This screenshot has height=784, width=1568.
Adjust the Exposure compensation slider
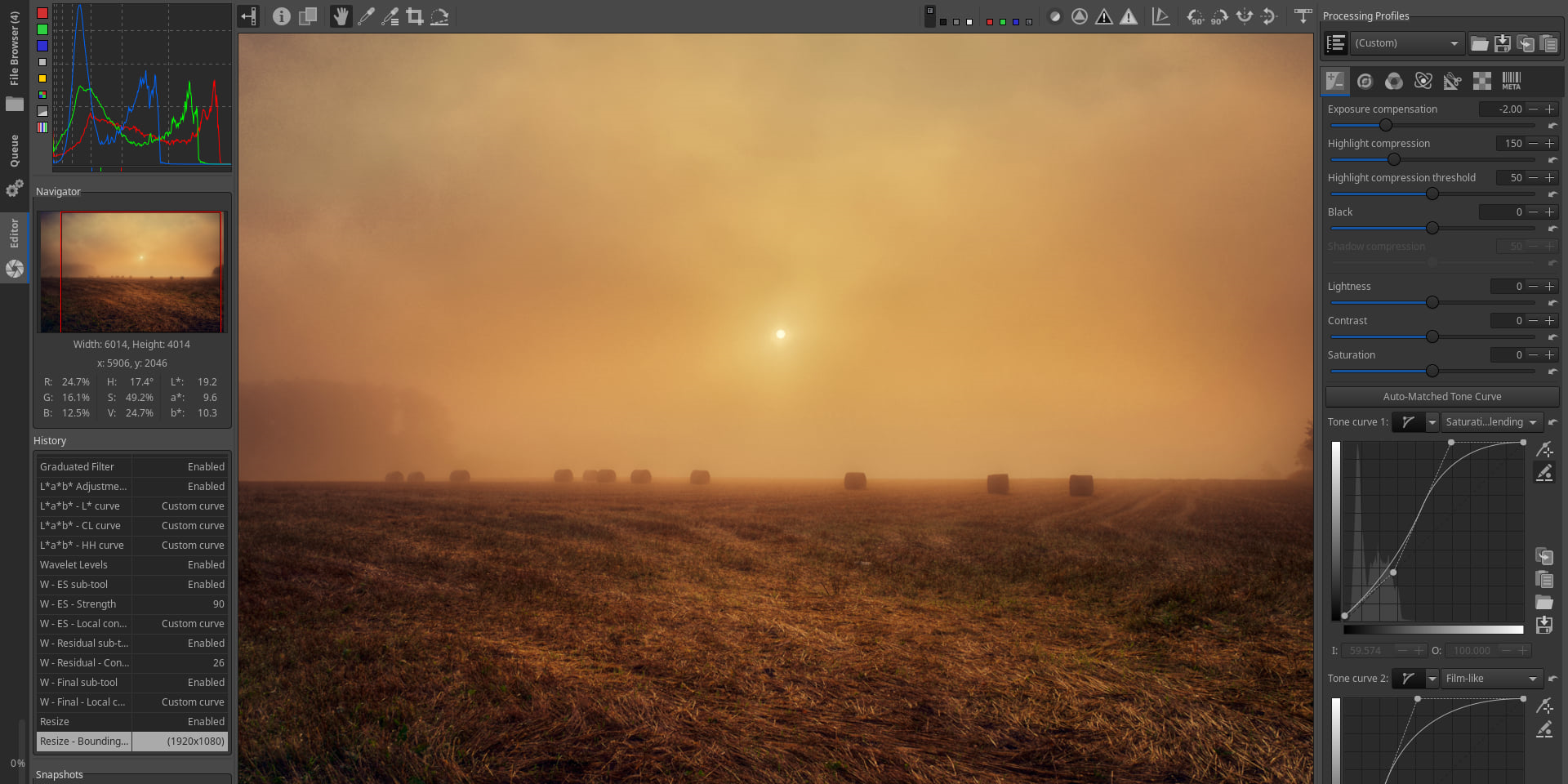1386,125
